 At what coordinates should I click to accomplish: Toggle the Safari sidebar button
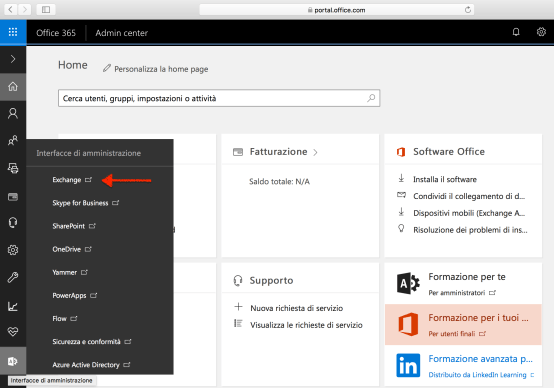click(x=46, y=10)
